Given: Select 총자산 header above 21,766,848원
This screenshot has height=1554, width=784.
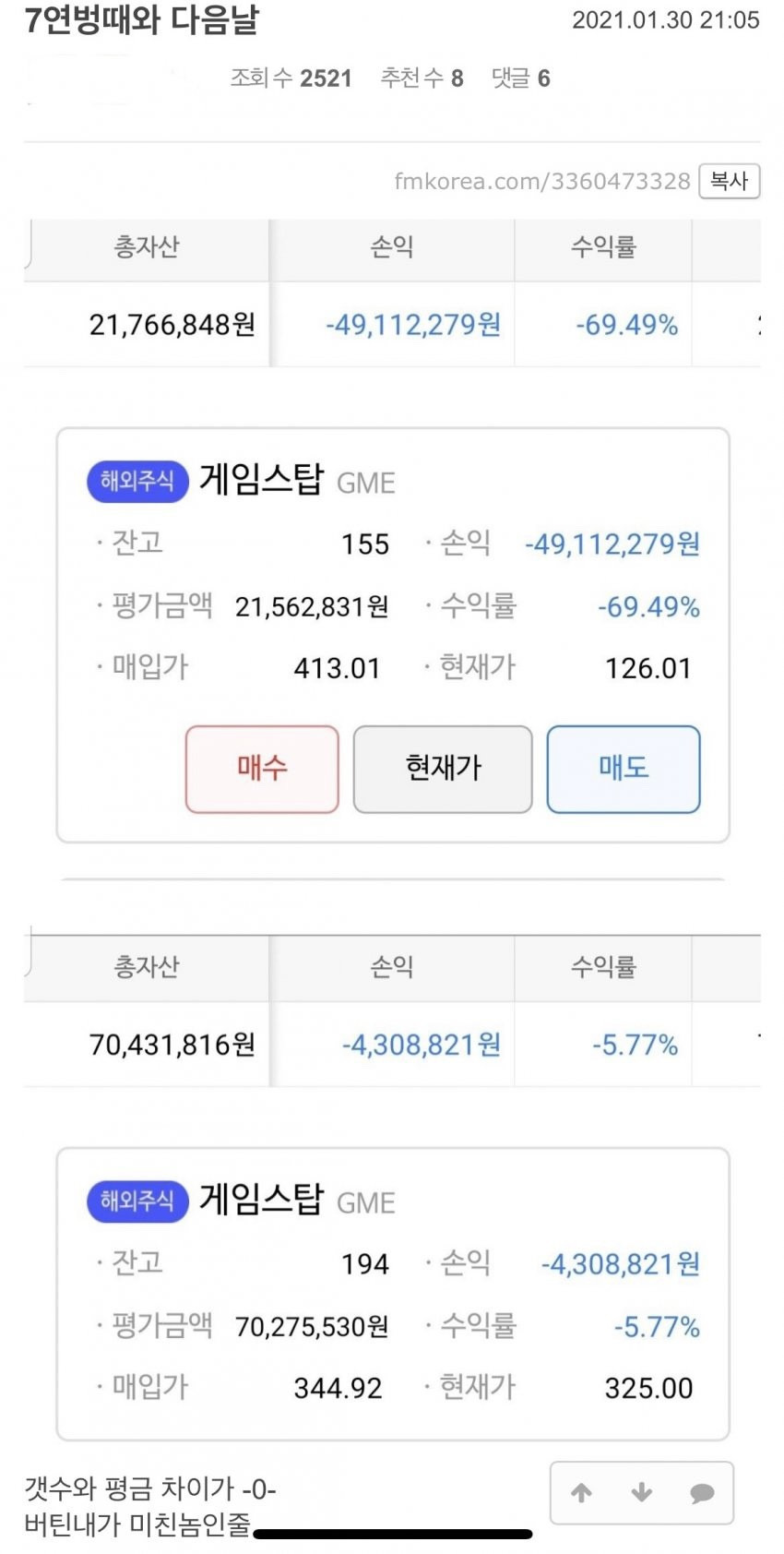Looking at the screenshot, I should click(147, 247).
